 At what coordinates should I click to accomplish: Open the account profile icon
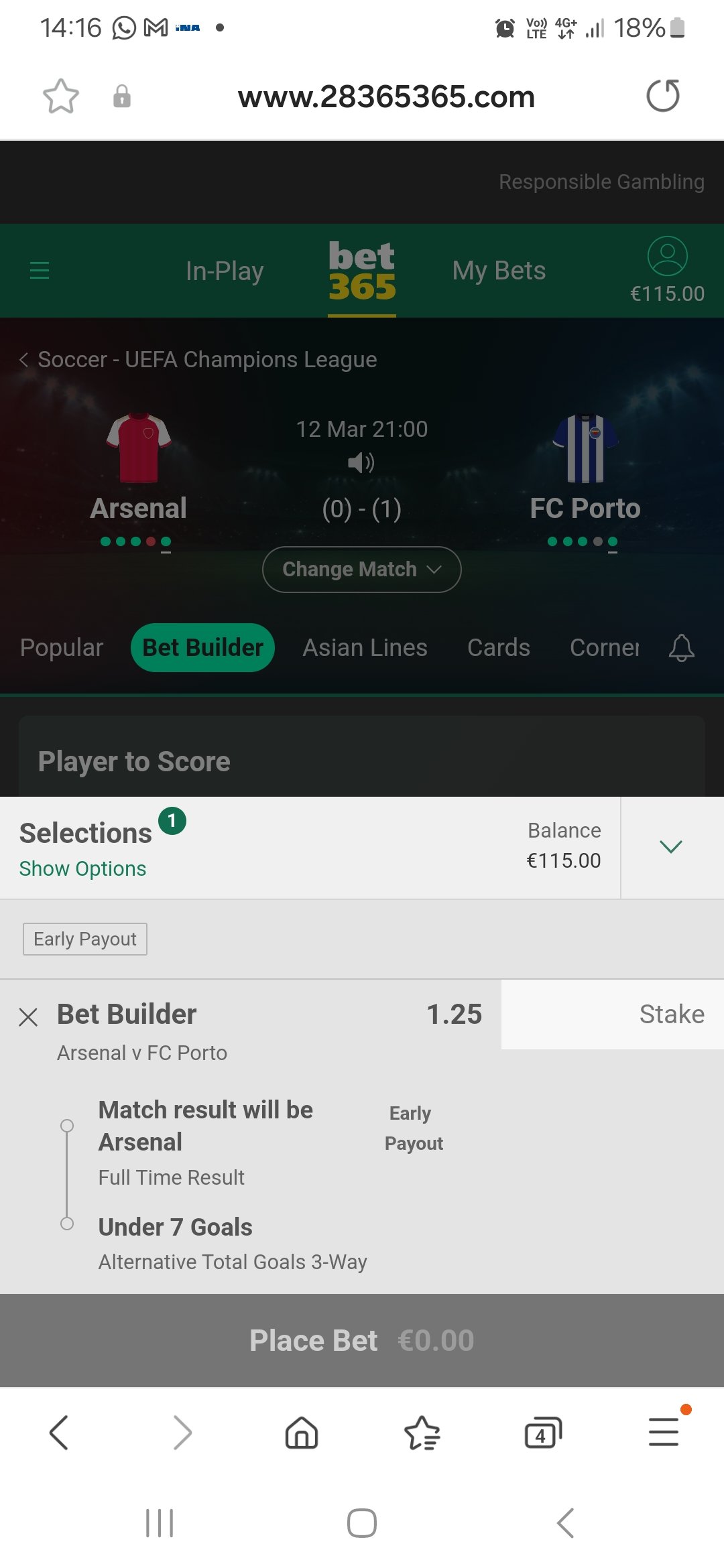click(x=667, y=256)
